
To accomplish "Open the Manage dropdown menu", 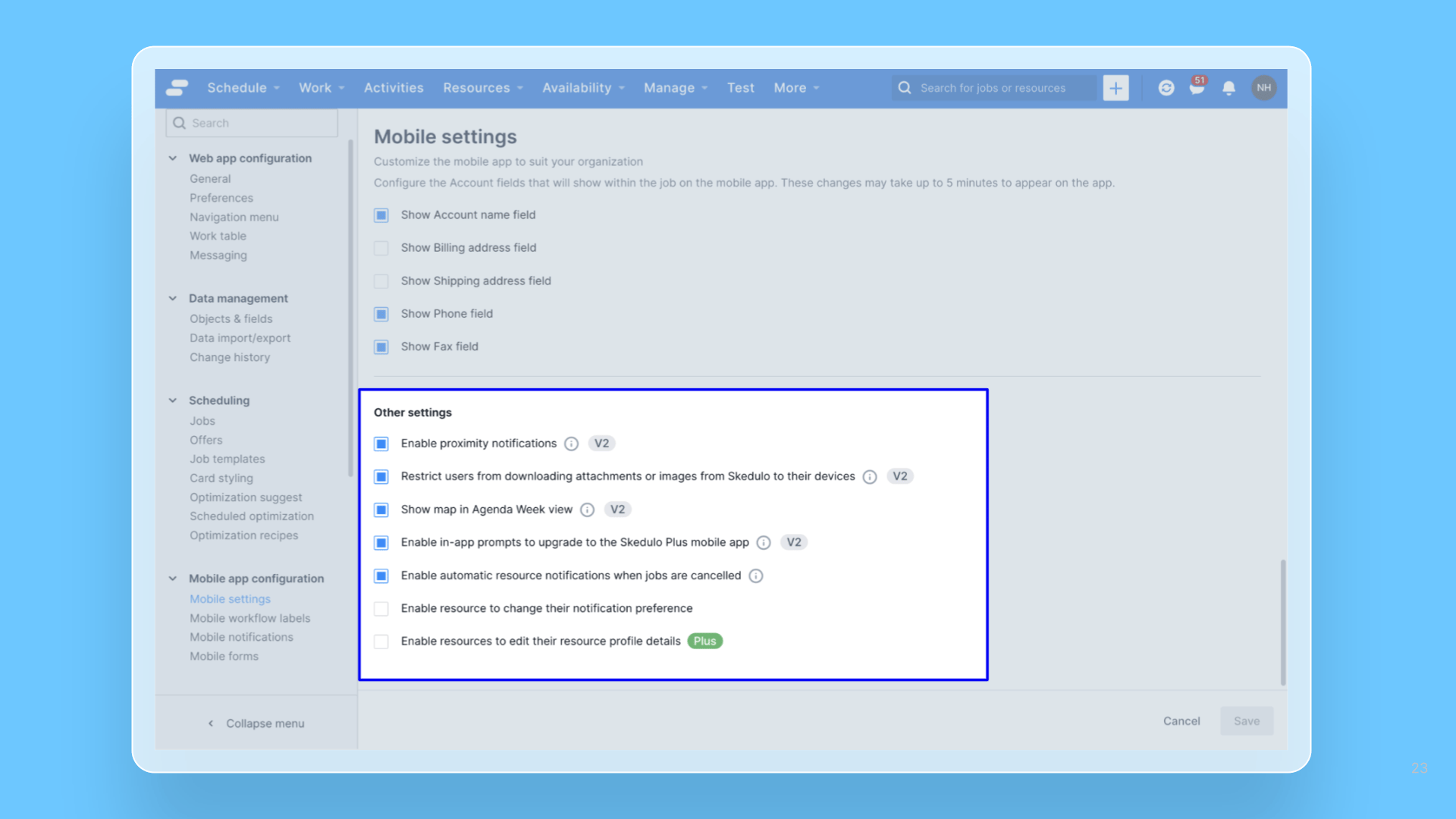I will [676, 88].
